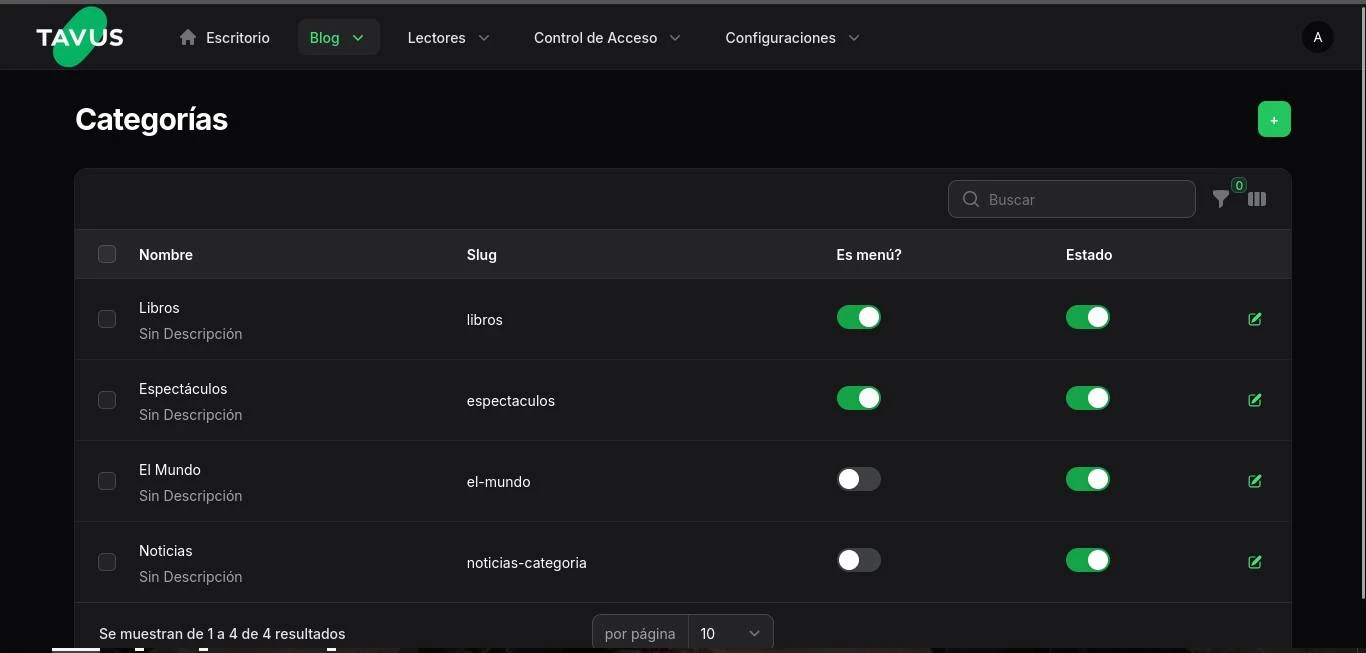
Task: Open the Lectores navigation menu
Action: [x=448, y=38]
